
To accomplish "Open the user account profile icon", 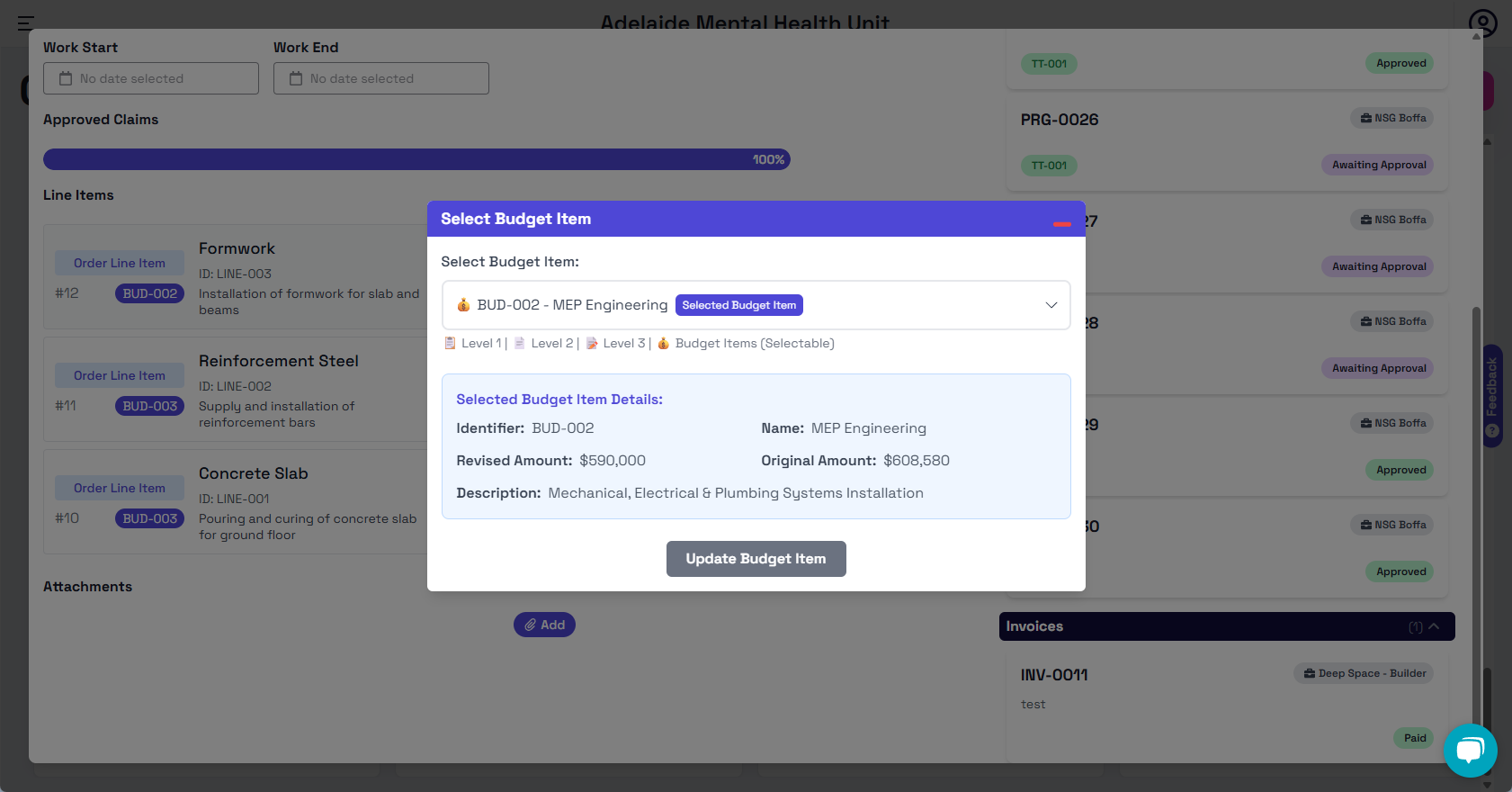I will [x=1482, y=22].
